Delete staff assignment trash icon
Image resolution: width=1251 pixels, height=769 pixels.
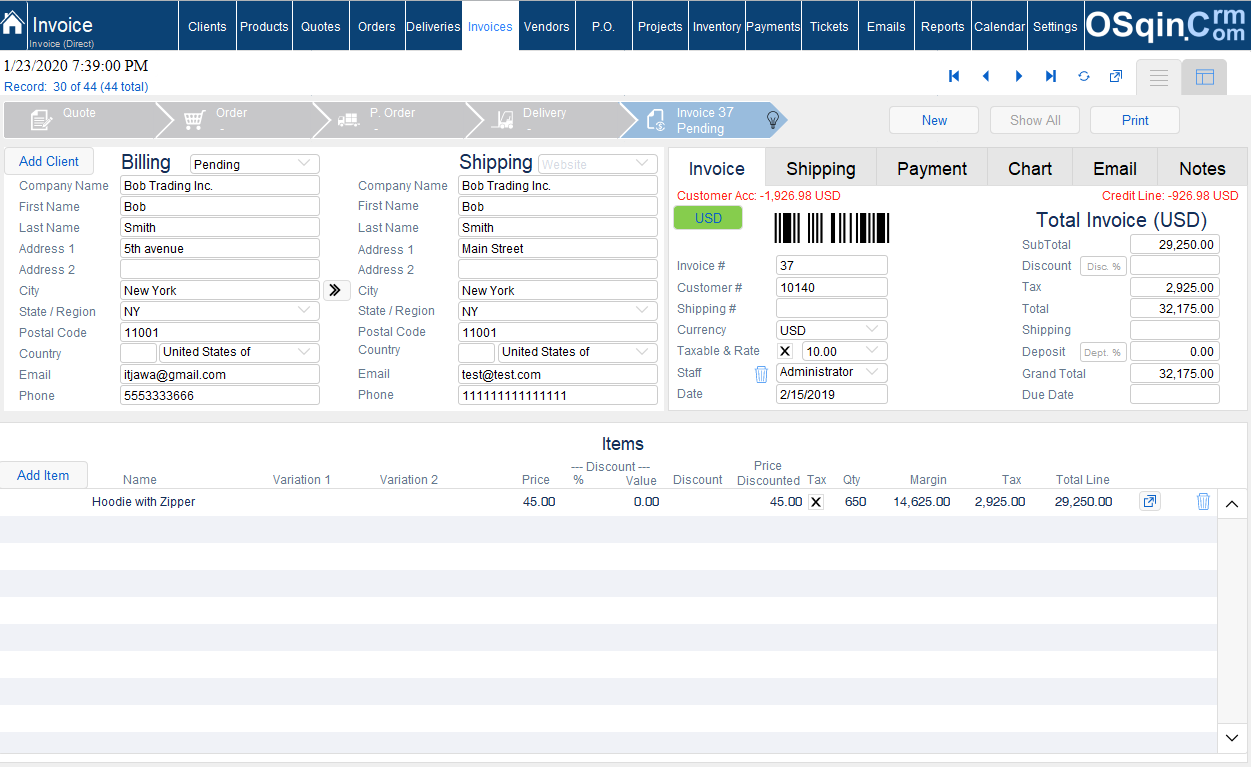click(761, 374)
